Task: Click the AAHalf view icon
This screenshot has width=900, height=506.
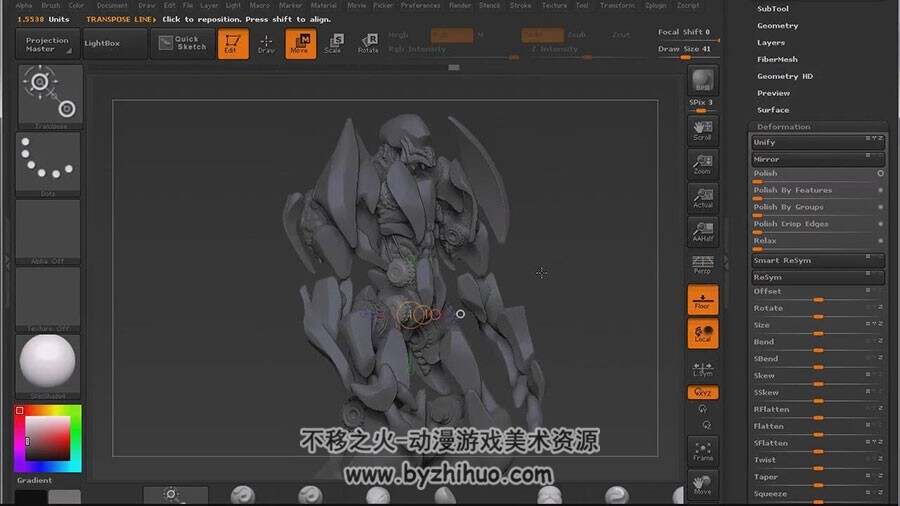Action: coord(703,232)
